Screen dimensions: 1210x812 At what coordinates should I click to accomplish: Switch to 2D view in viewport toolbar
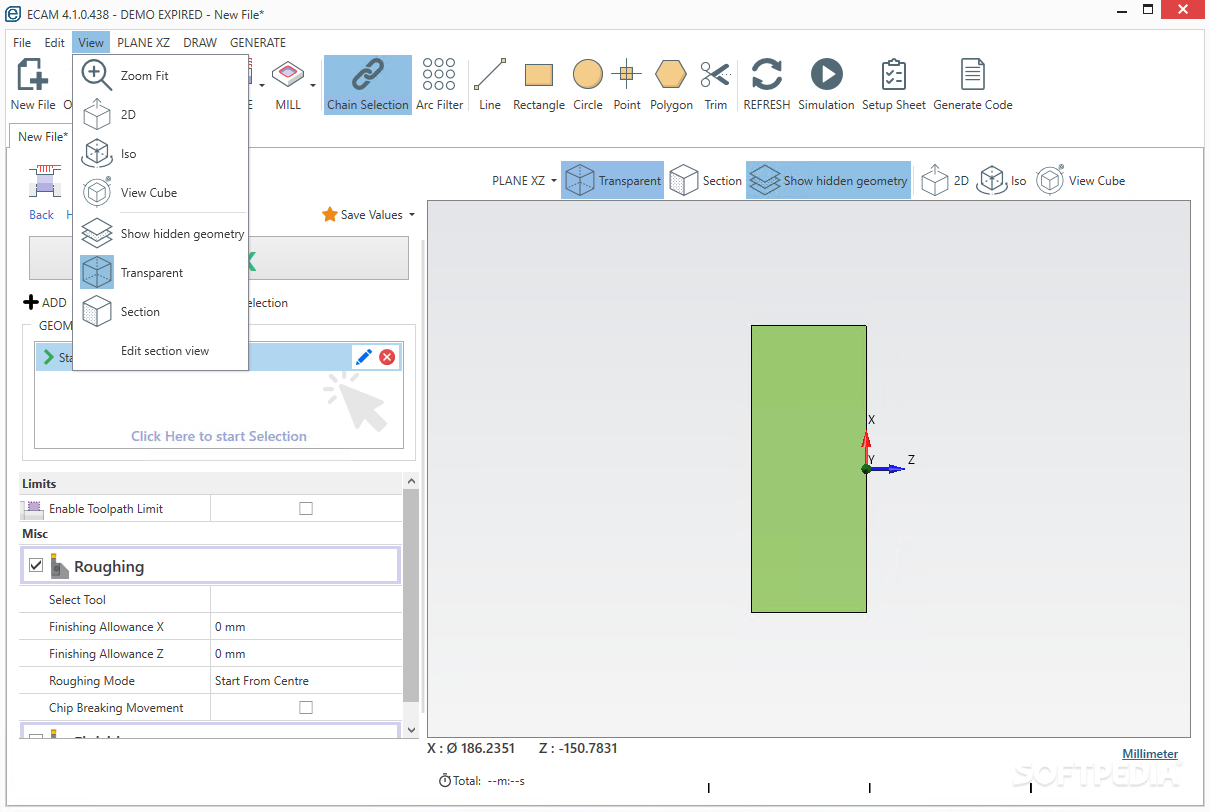pyautogui.click(x=945, y=181)
